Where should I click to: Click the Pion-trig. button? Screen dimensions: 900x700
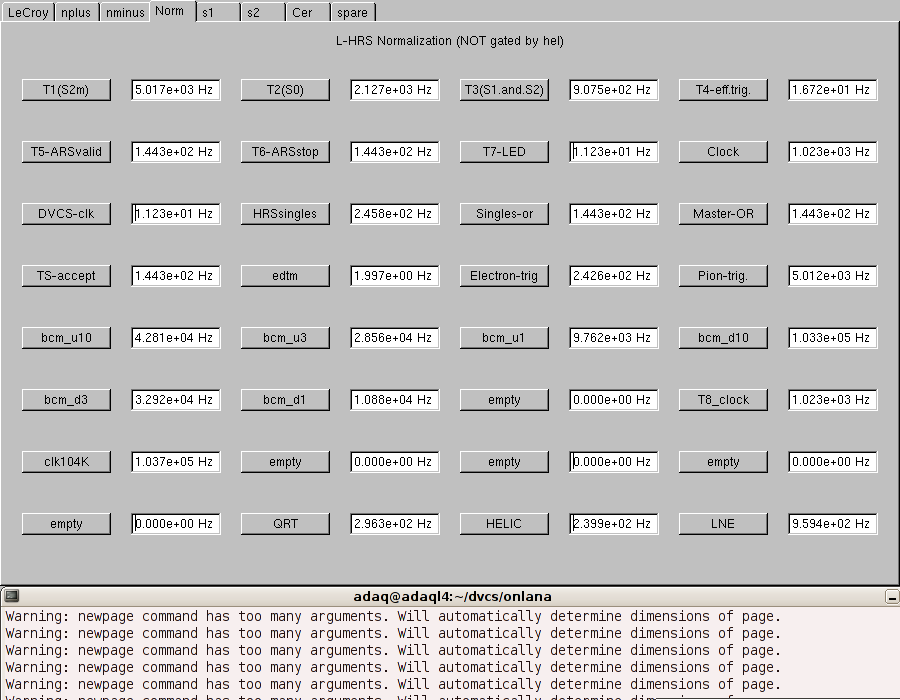click(723, 276)
